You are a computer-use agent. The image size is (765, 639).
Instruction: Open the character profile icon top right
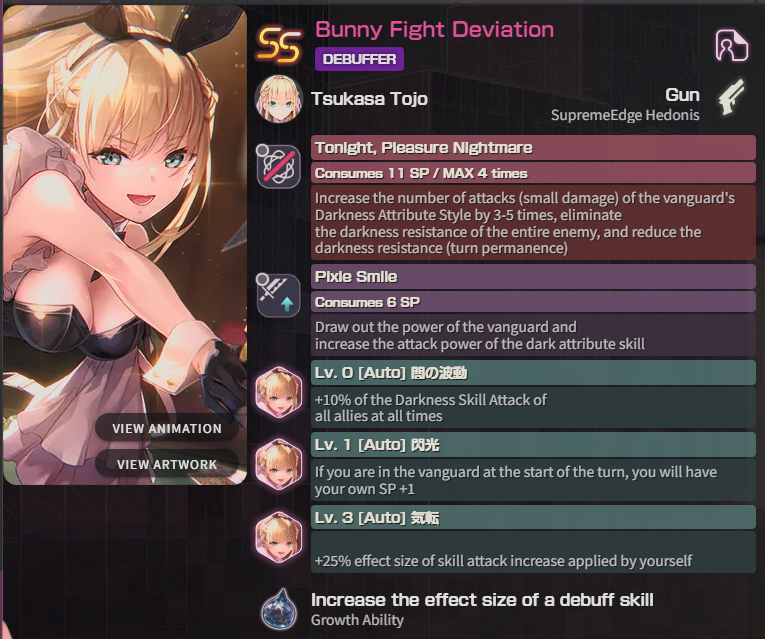[x=731, y=45]
